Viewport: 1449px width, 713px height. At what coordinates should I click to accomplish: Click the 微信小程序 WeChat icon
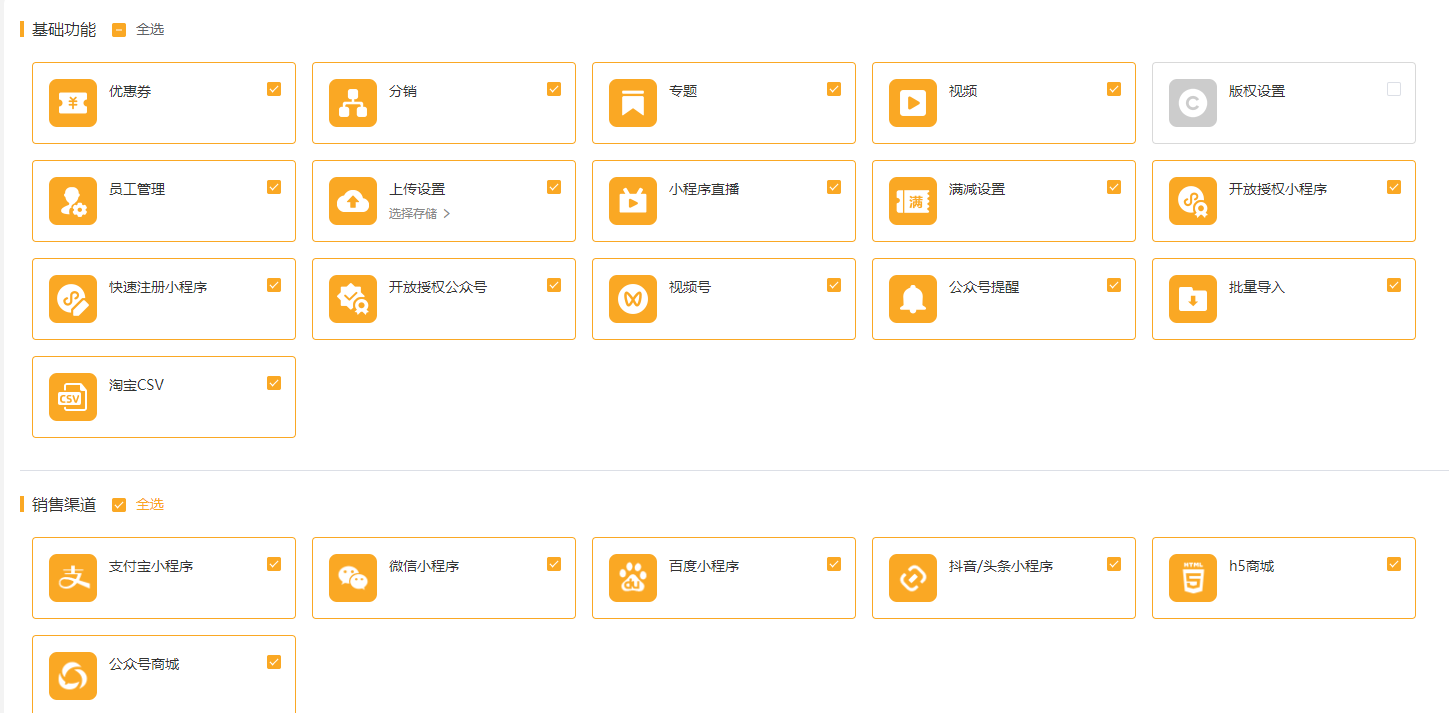pos(353,578)
